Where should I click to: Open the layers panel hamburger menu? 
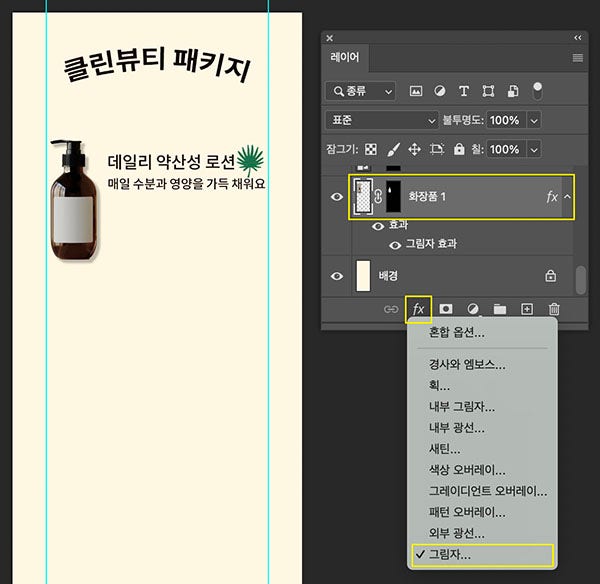click(577, 58)
